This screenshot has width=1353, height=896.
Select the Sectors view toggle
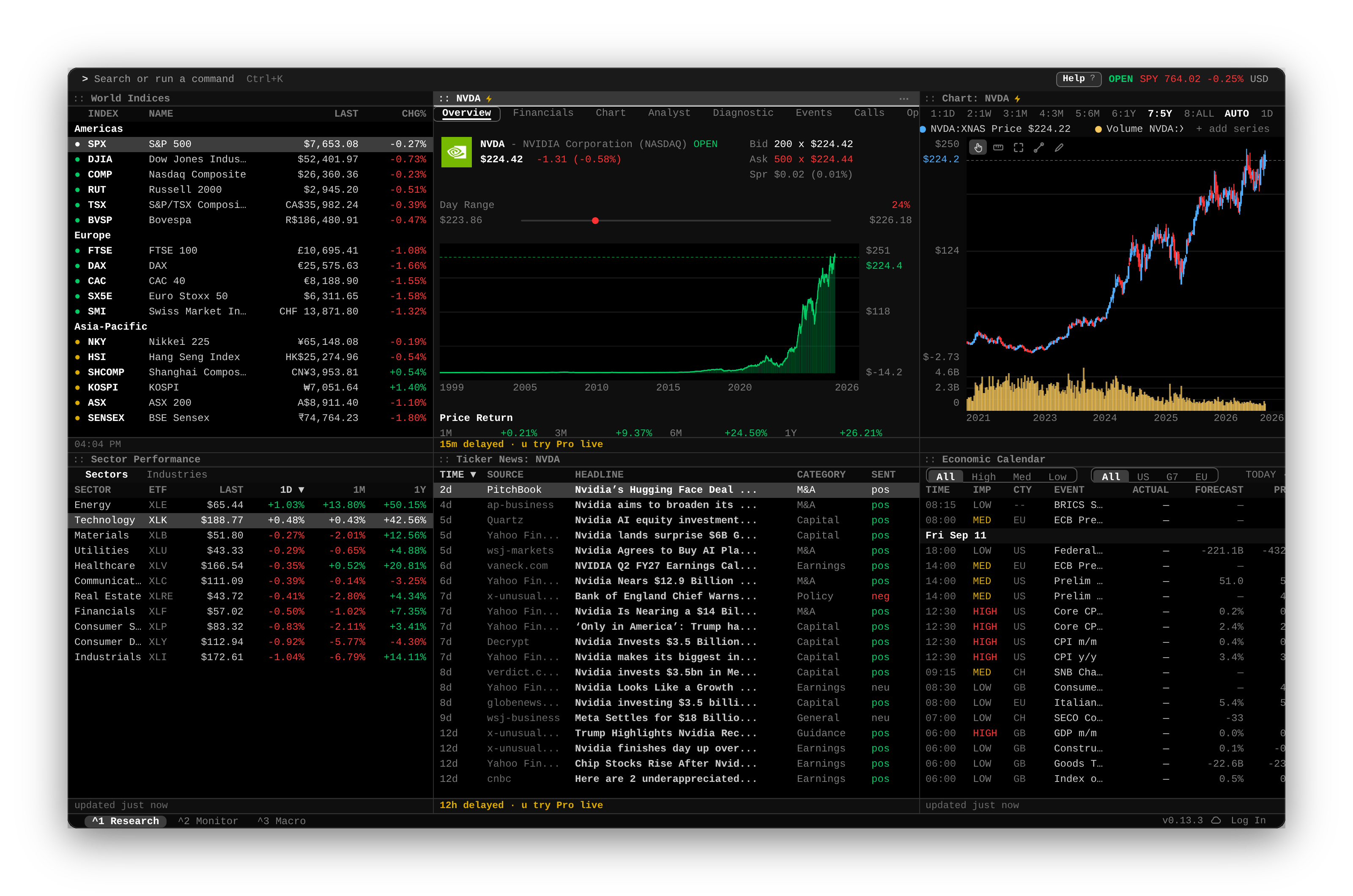click(106, 474)
